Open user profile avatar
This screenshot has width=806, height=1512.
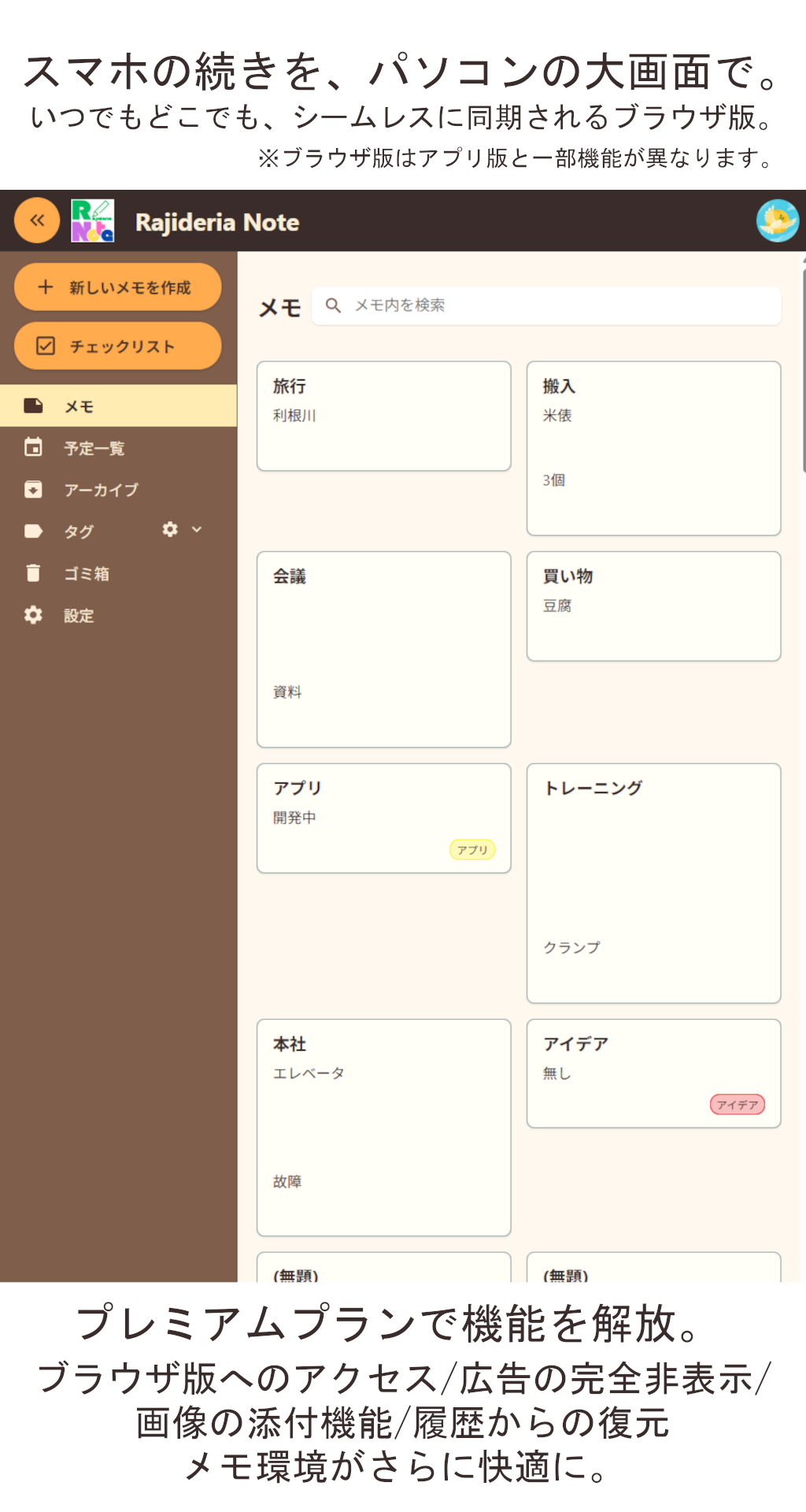(x=777, y=220)
